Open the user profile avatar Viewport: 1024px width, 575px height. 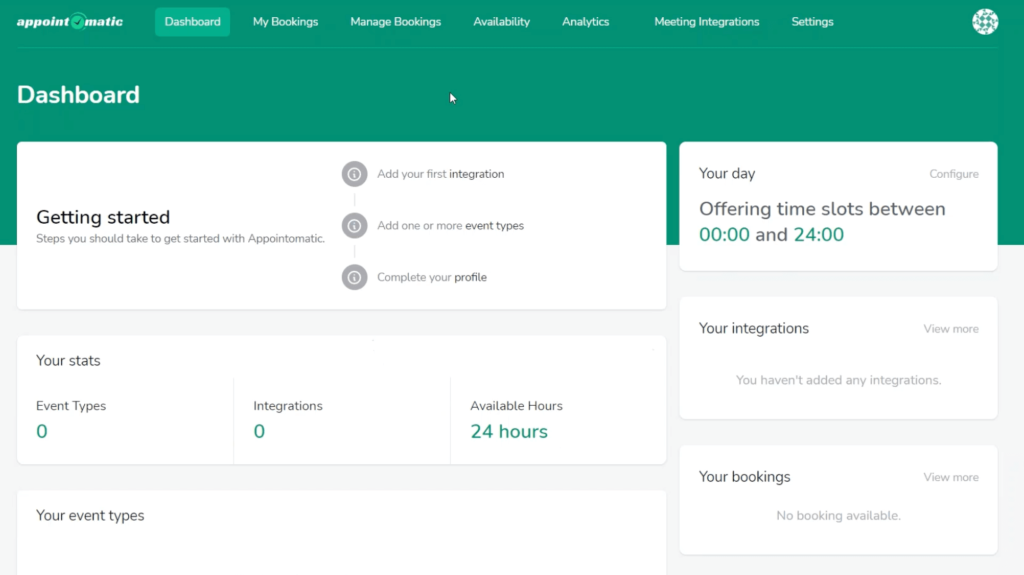985,22
